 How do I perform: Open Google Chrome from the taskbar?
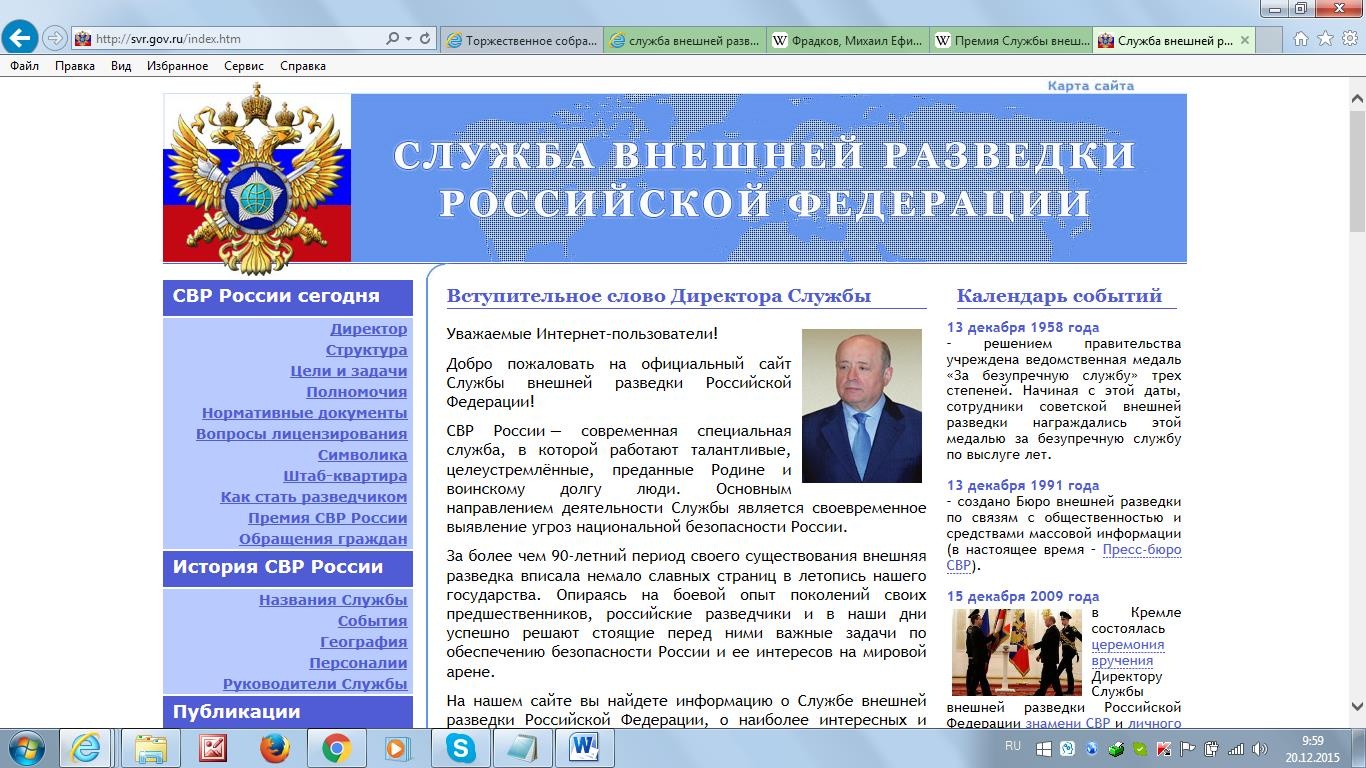[x=336, y=748]
